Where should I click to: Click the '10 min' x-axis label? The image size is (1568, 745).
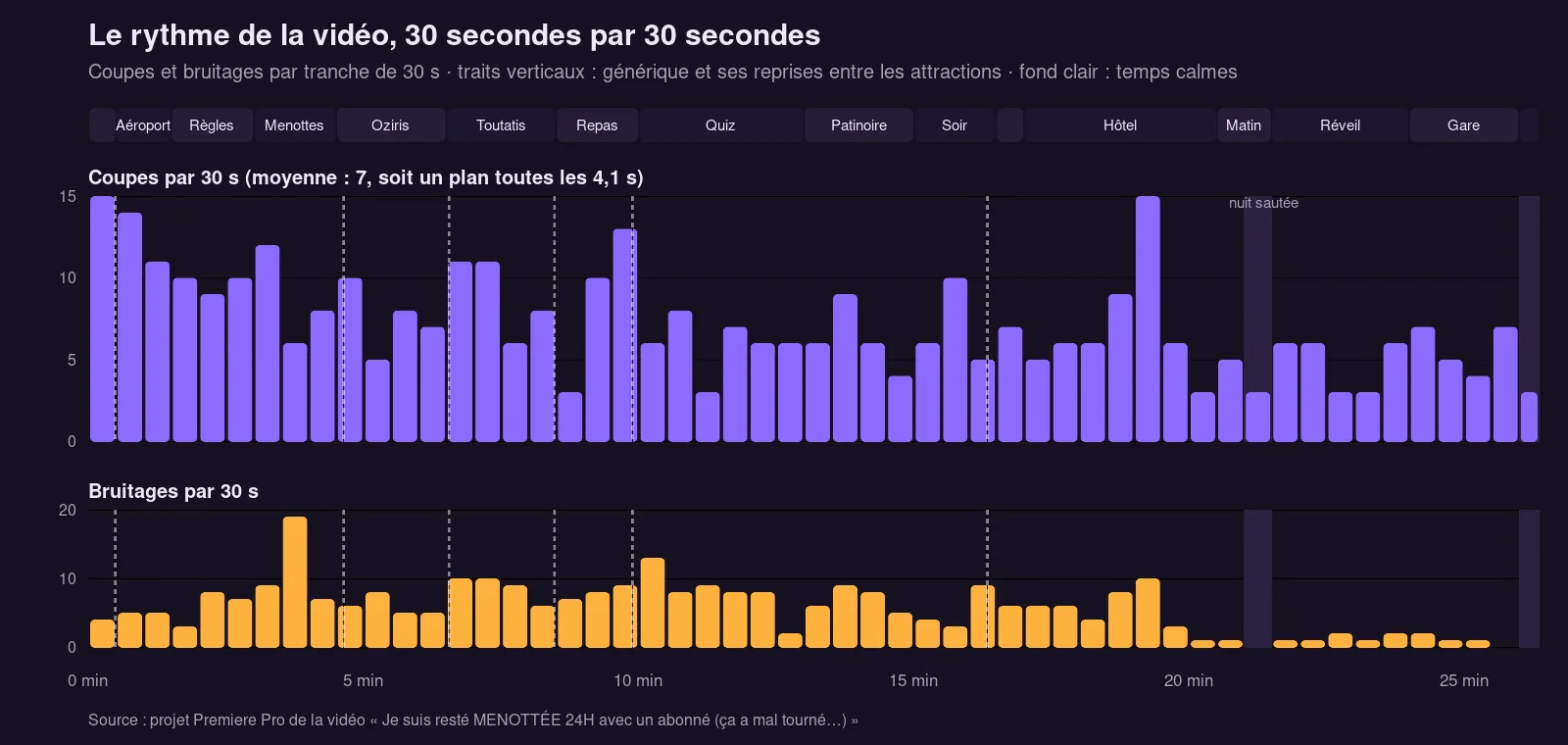click(x=638, y=680)
